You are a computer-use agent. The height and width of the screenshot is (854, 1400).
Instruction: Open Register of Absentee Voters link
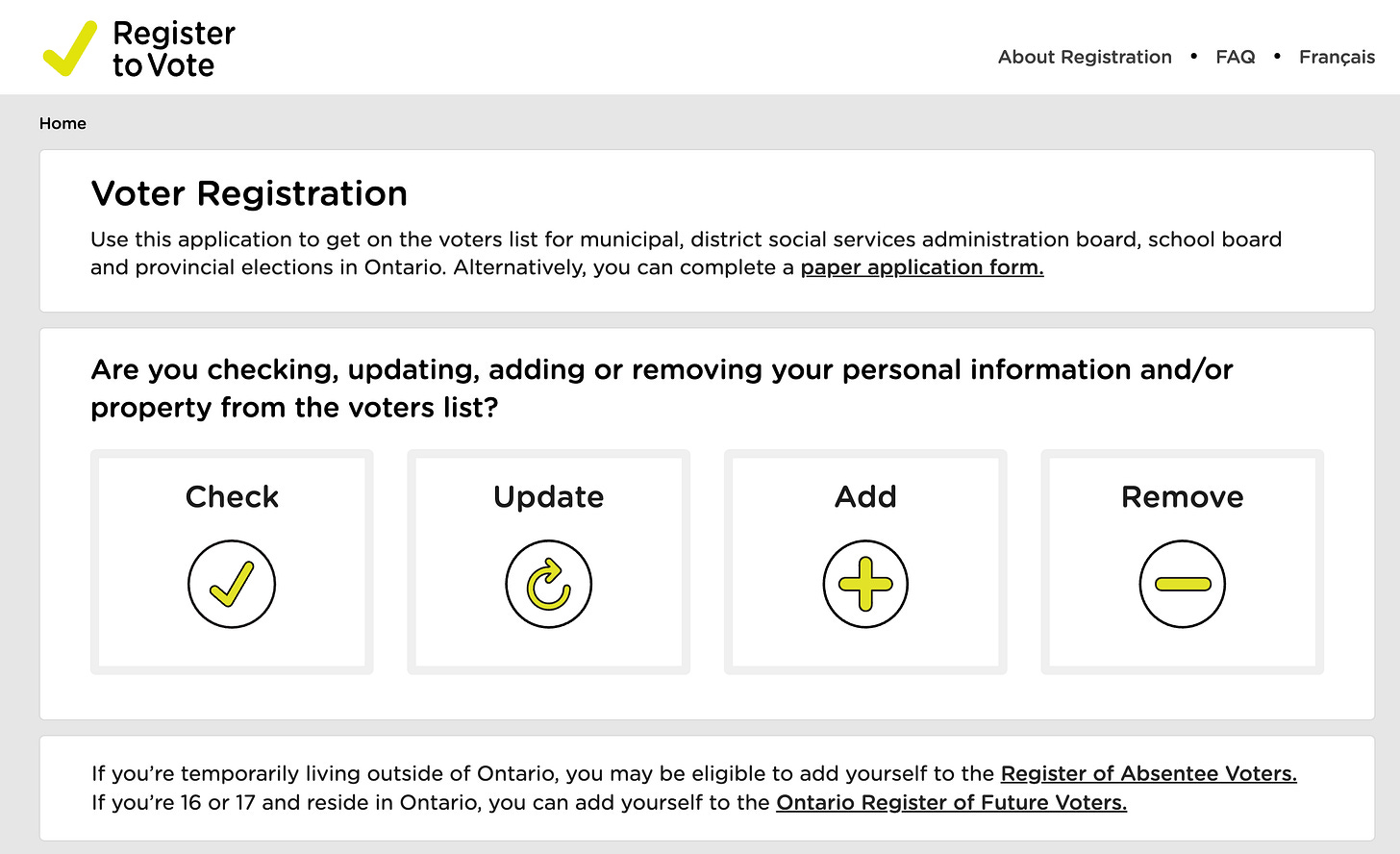1149,773
